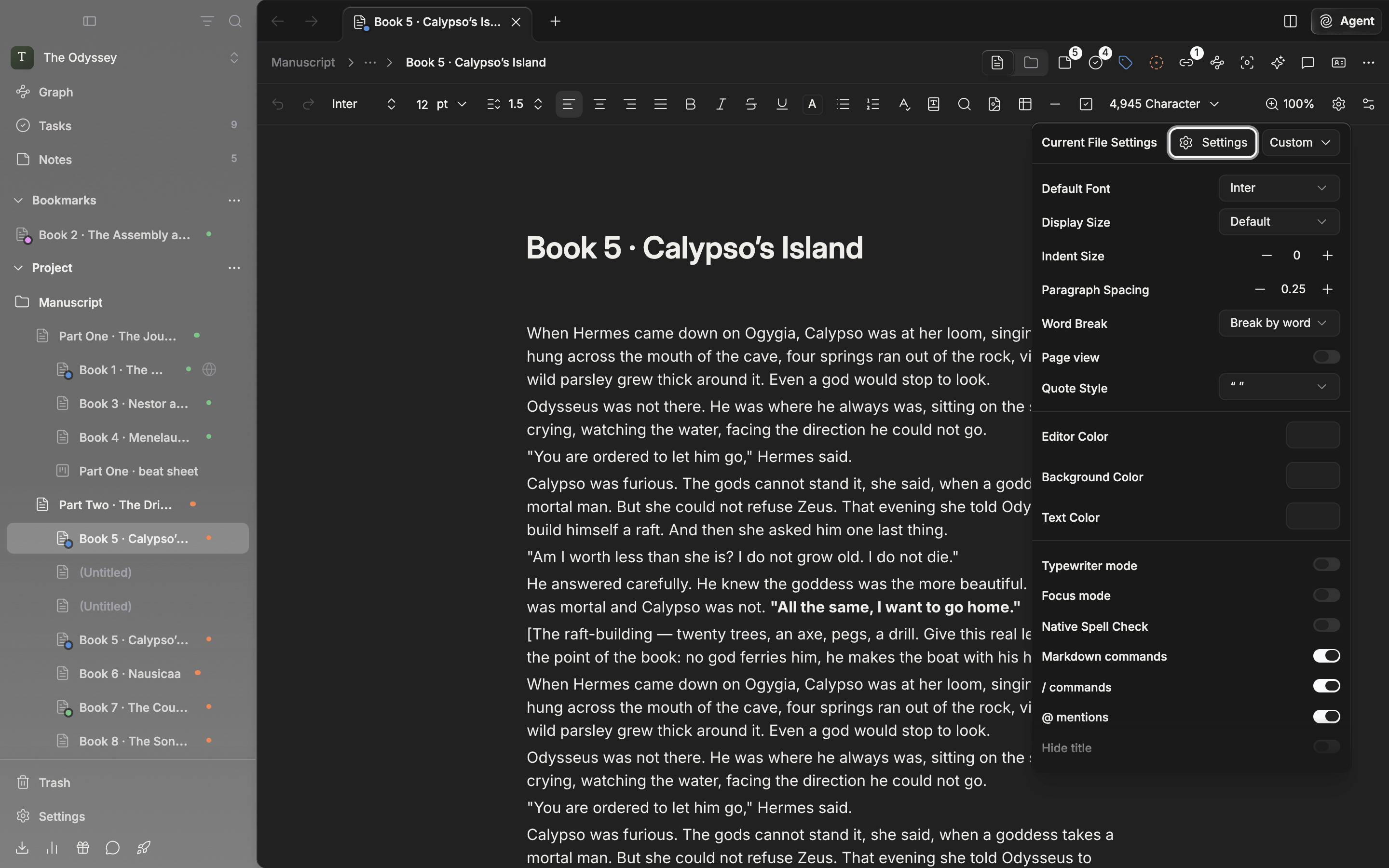Disable Markdown commands toggle

1326,656
